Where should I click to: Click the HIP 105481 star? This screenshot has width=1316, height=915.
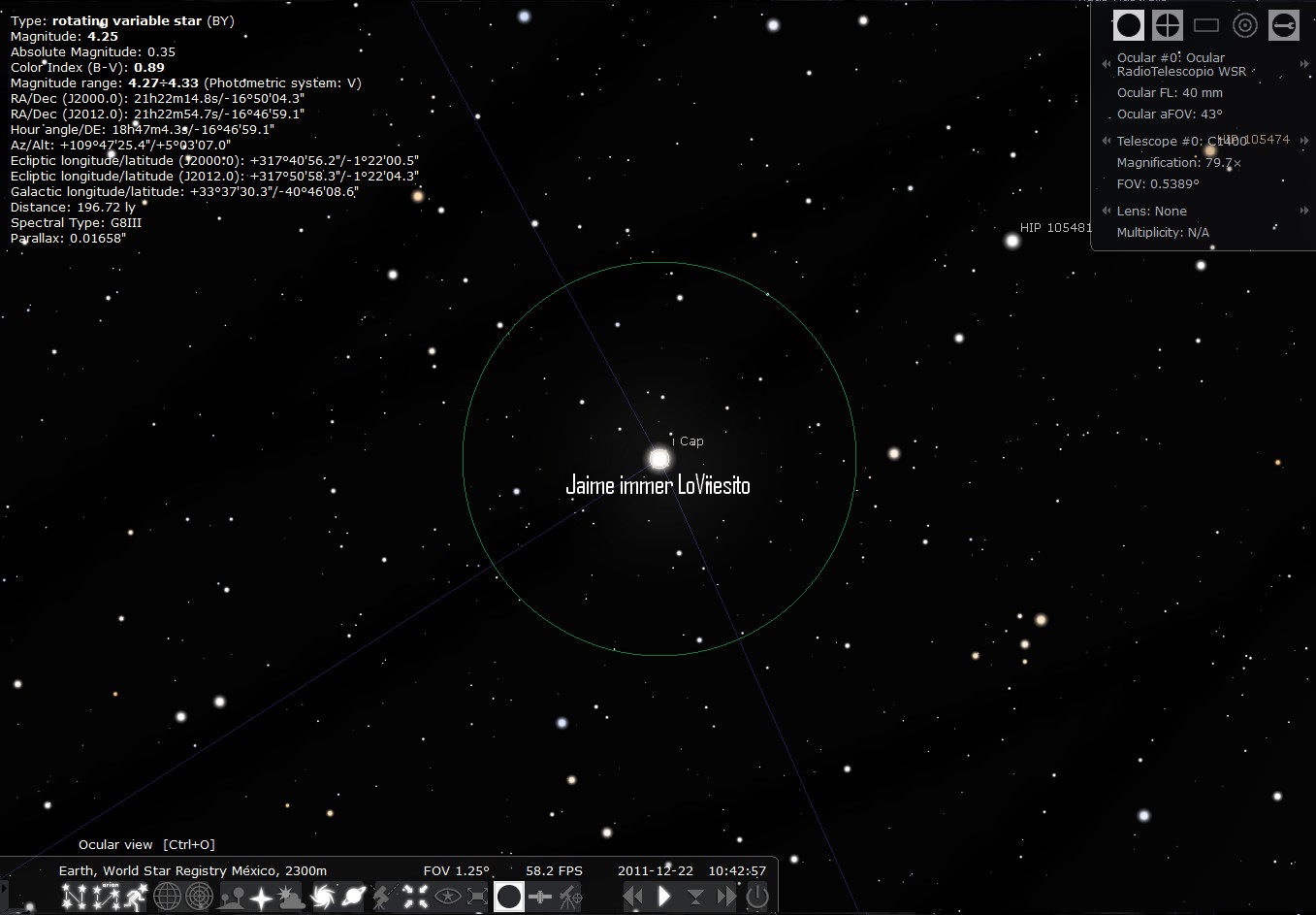tap(1012, 241)
